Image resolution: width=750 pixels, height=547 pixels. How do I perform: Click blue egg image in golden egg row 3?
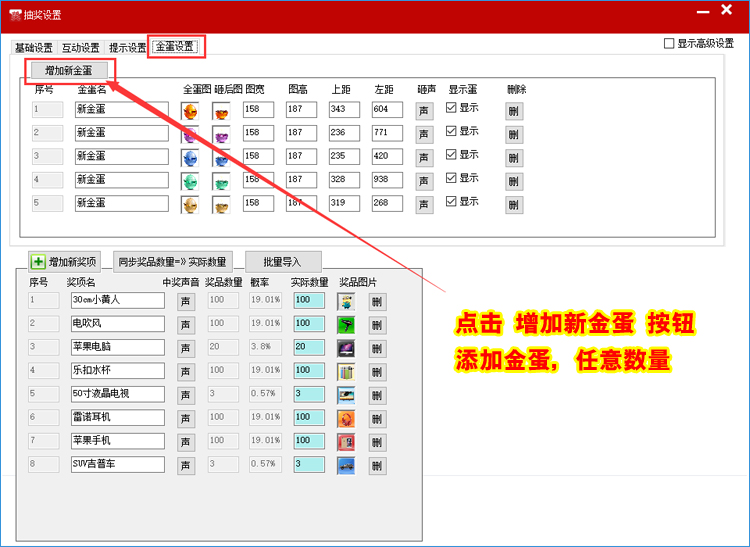coord(190,158)
